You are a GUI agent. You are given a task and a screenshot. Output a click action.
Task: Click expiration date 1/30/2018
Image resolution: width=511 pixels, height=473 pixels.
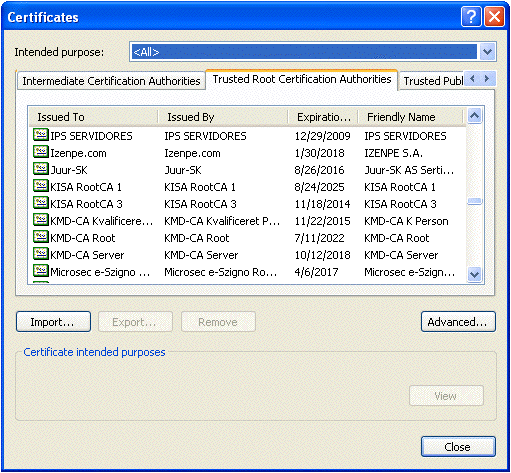(x=319, y=153)
